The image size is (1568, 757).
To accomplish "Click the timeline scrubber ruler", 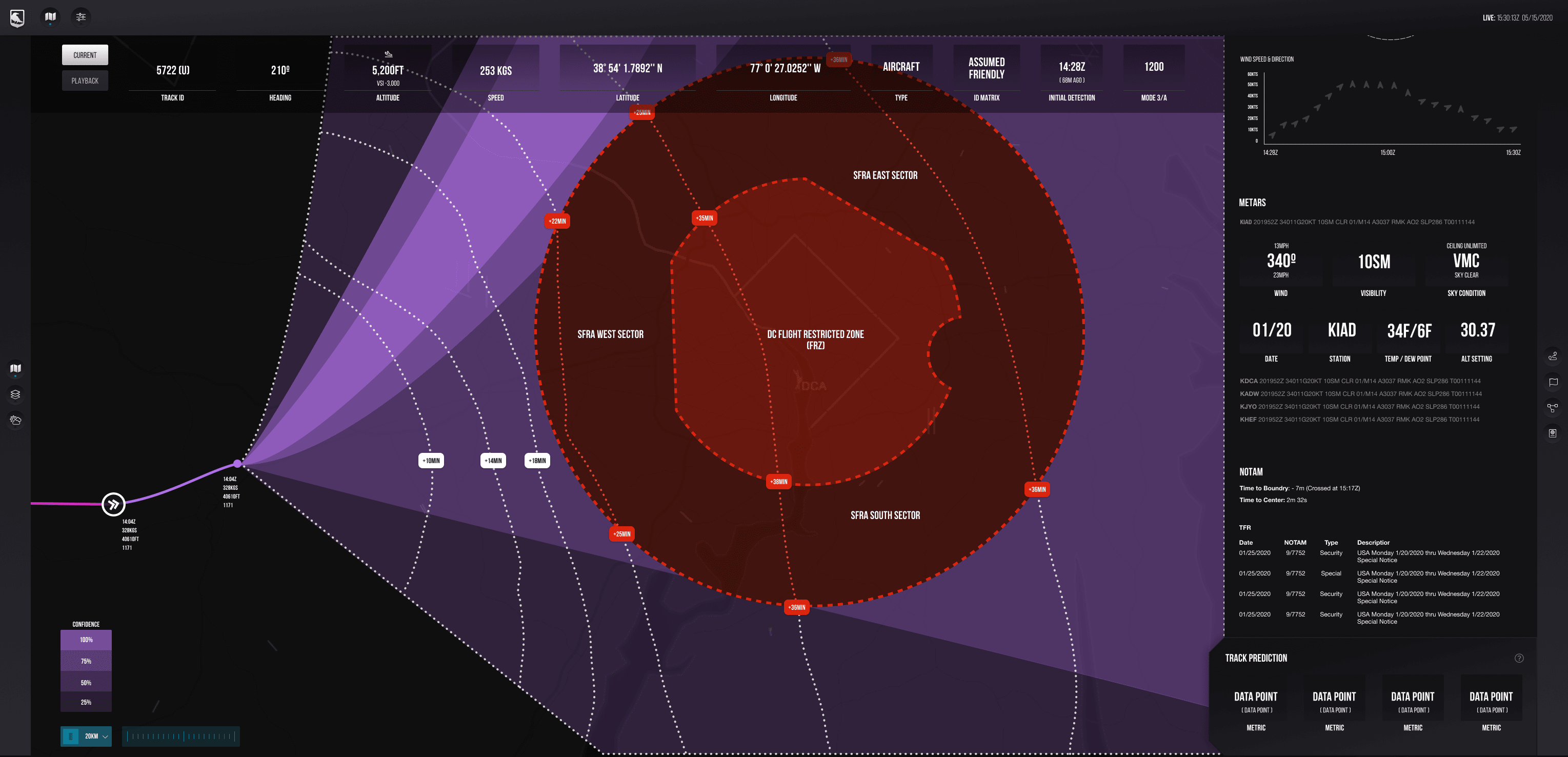I will click(181, 736).
